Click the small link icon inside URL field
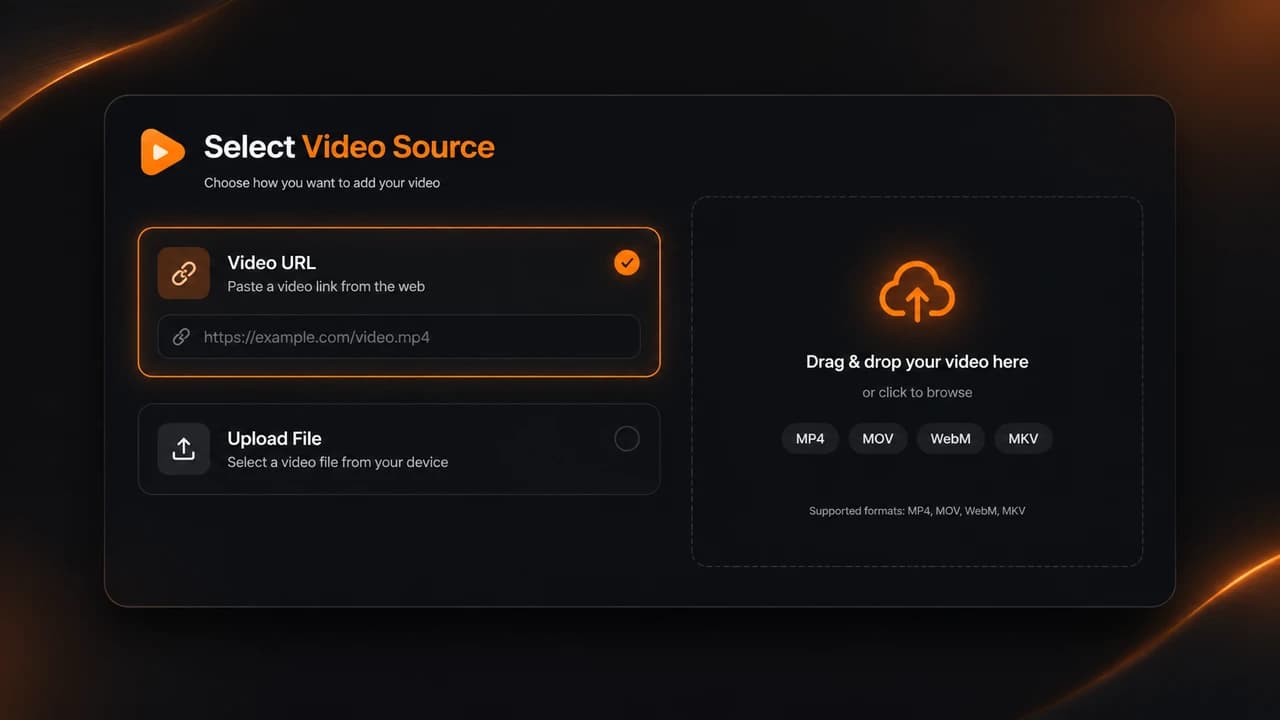The height and width of the screenshot is (720, 1280). click(x=181, y=337)
